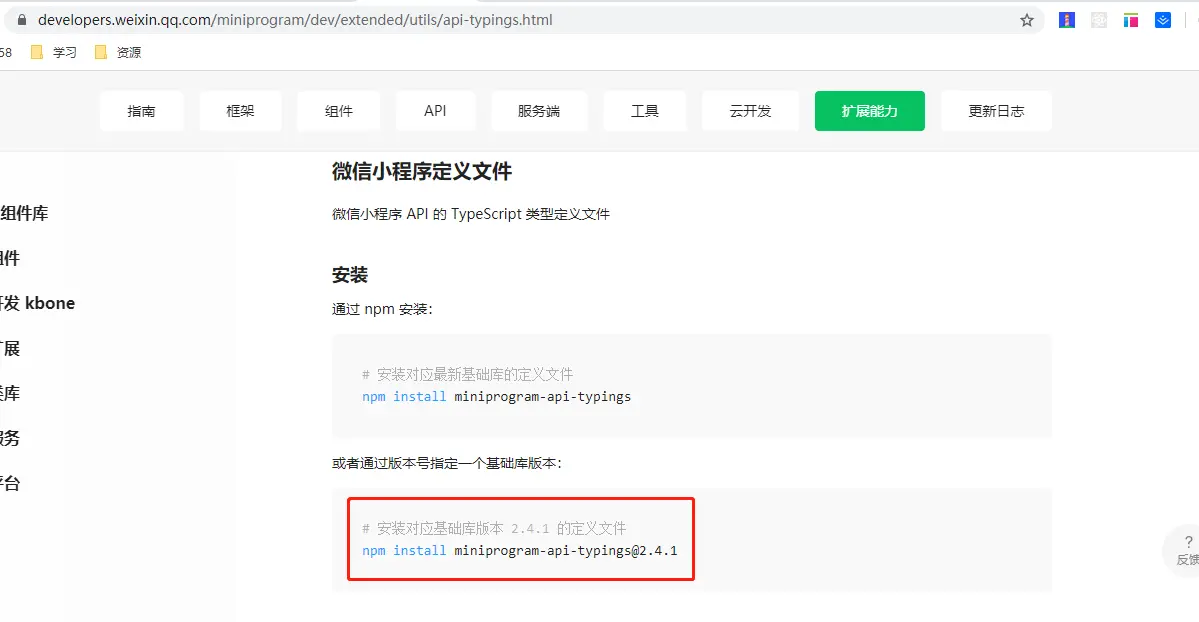Open the kbone sidebar entry
1199x622 pixels.
(x=37, y=303)
